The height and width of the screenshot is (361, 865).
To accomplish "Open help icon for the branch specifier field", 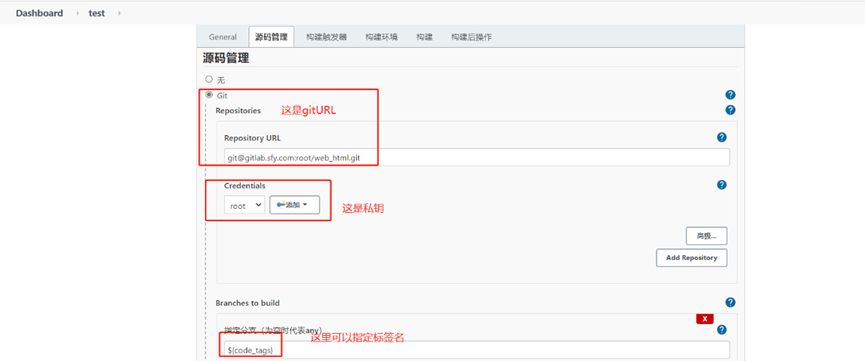I will coord(722,330).
